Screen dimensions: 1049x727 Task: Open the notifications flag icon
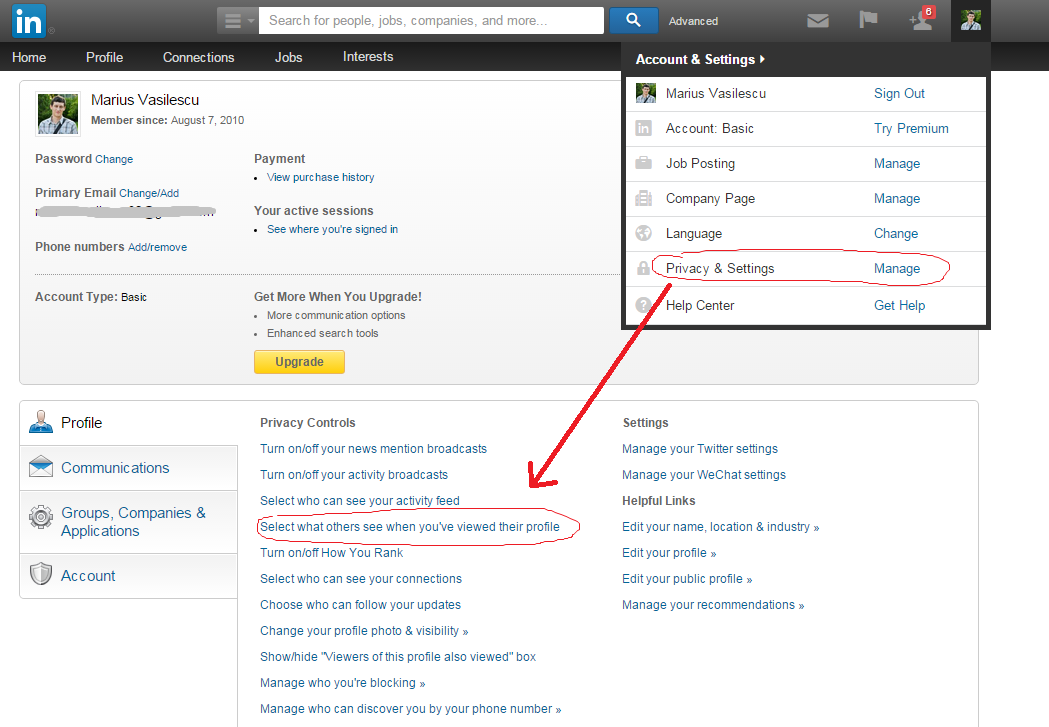[868, 20]
